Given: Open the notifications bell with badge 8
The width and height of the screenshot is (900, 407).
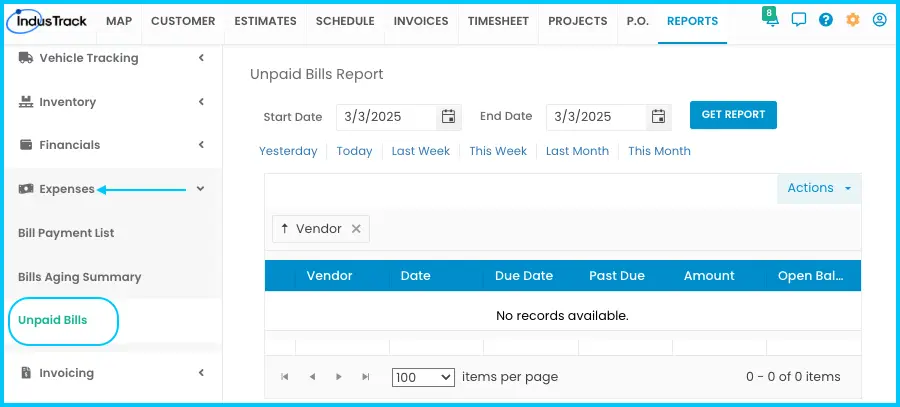Looking at the screenshot, I should coord(771,18).
